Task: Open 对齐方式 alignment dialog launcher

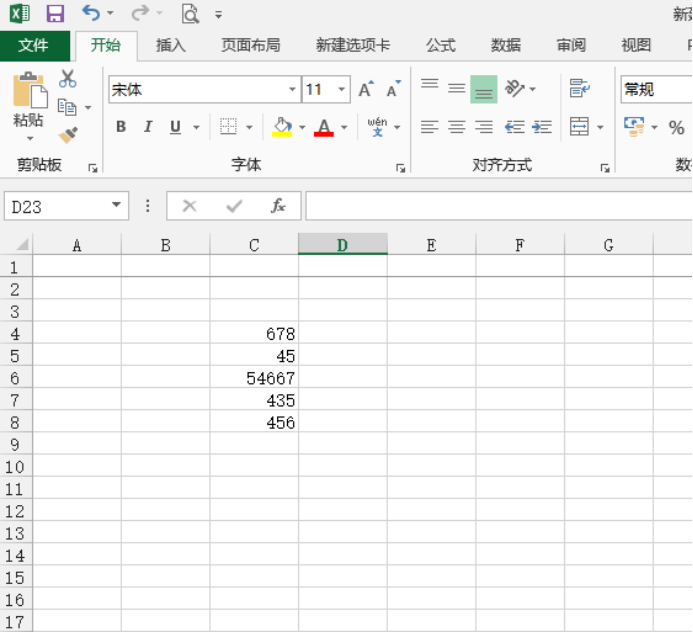Action: pyautogui.click(x=605, y=168)
